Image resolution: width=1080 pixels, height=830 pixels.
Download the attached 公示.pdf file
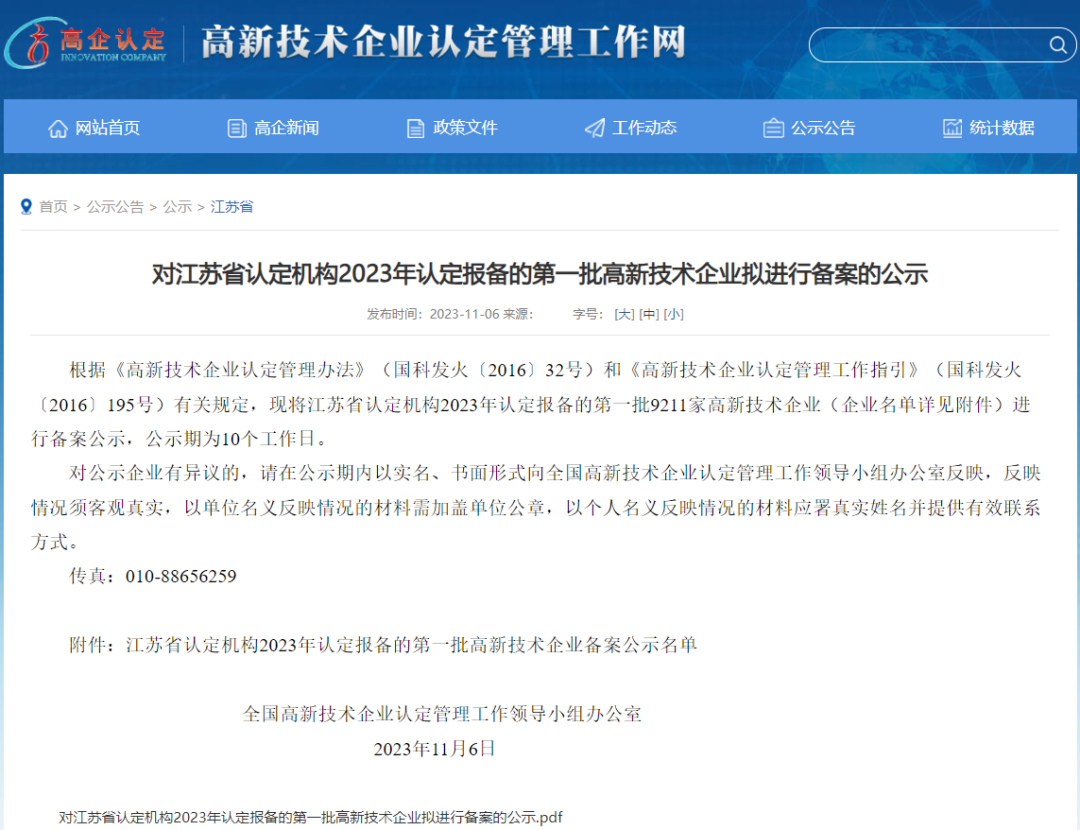coord(311,817)
